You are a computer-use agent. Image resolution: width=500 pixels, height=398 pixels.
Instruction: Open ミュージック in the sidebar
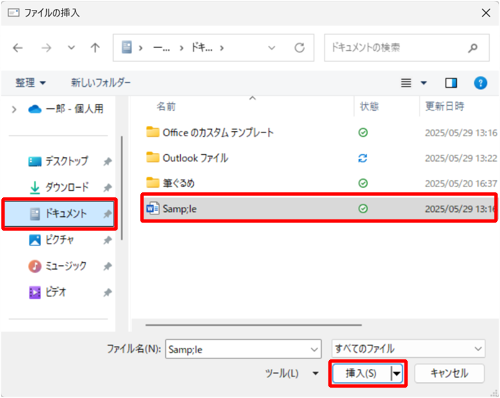(58, 266)
